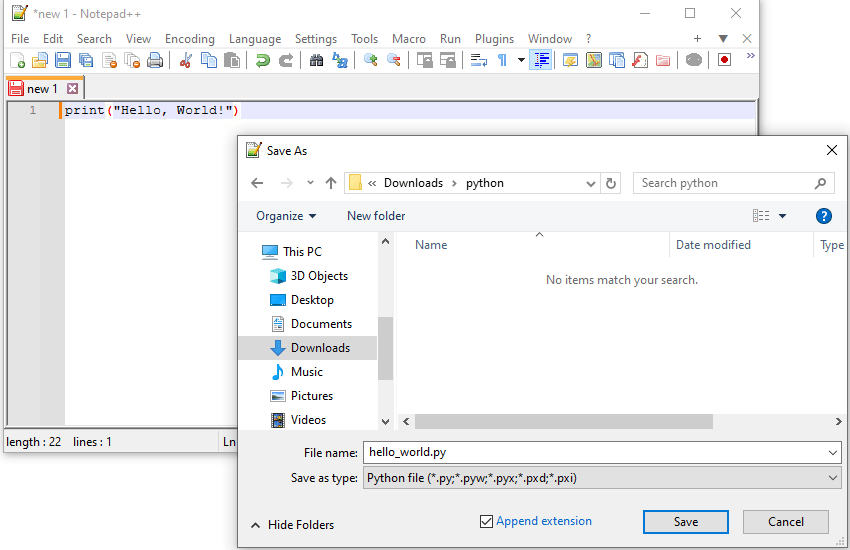
Task: Open the dropdown arrow next to pilcrow icon
Action: tap(521, 60)
